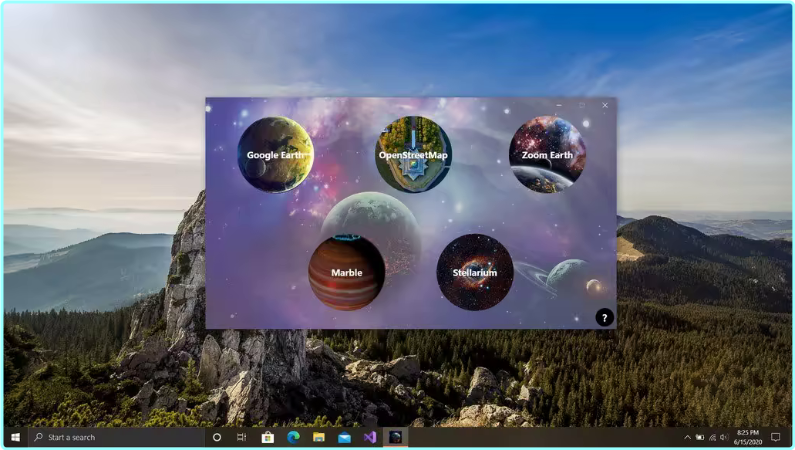Open the Mail app on taskbar
The image size is (795, 450).
click(344, 437)
